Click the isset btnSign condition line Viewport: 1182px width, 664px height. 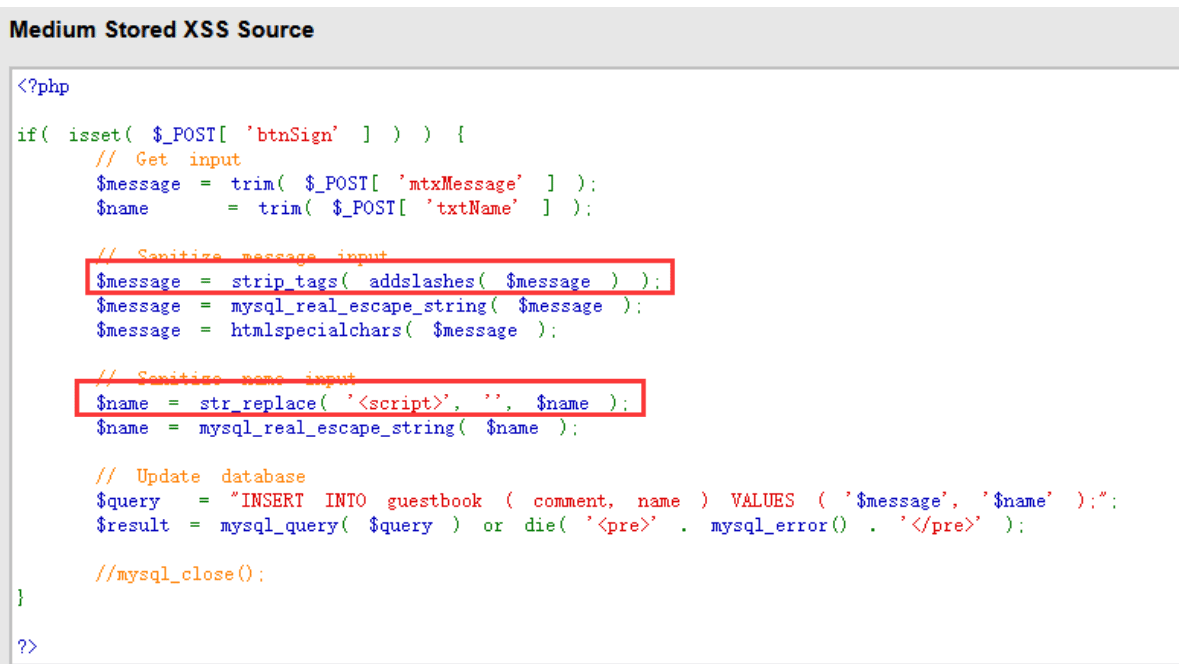click(x=241, y=135)
